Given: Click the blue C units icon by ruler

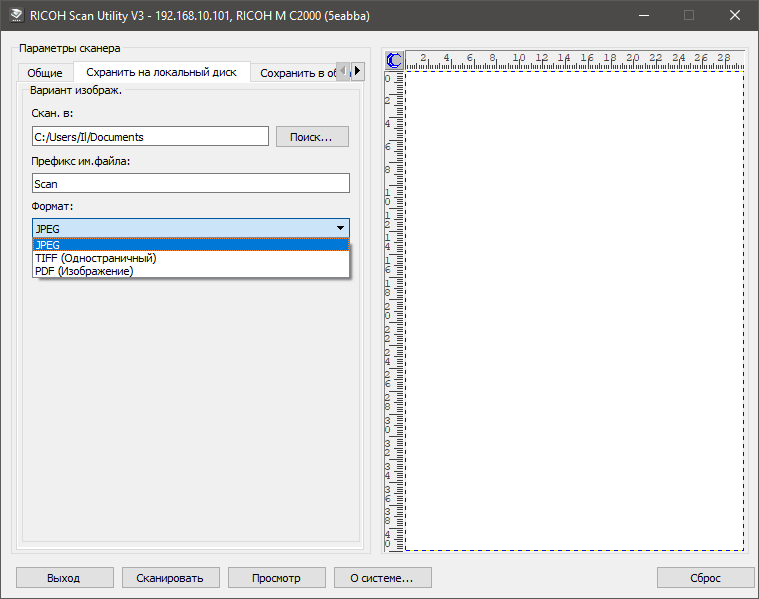Looking at the screenshot, I should pos(394,61).
